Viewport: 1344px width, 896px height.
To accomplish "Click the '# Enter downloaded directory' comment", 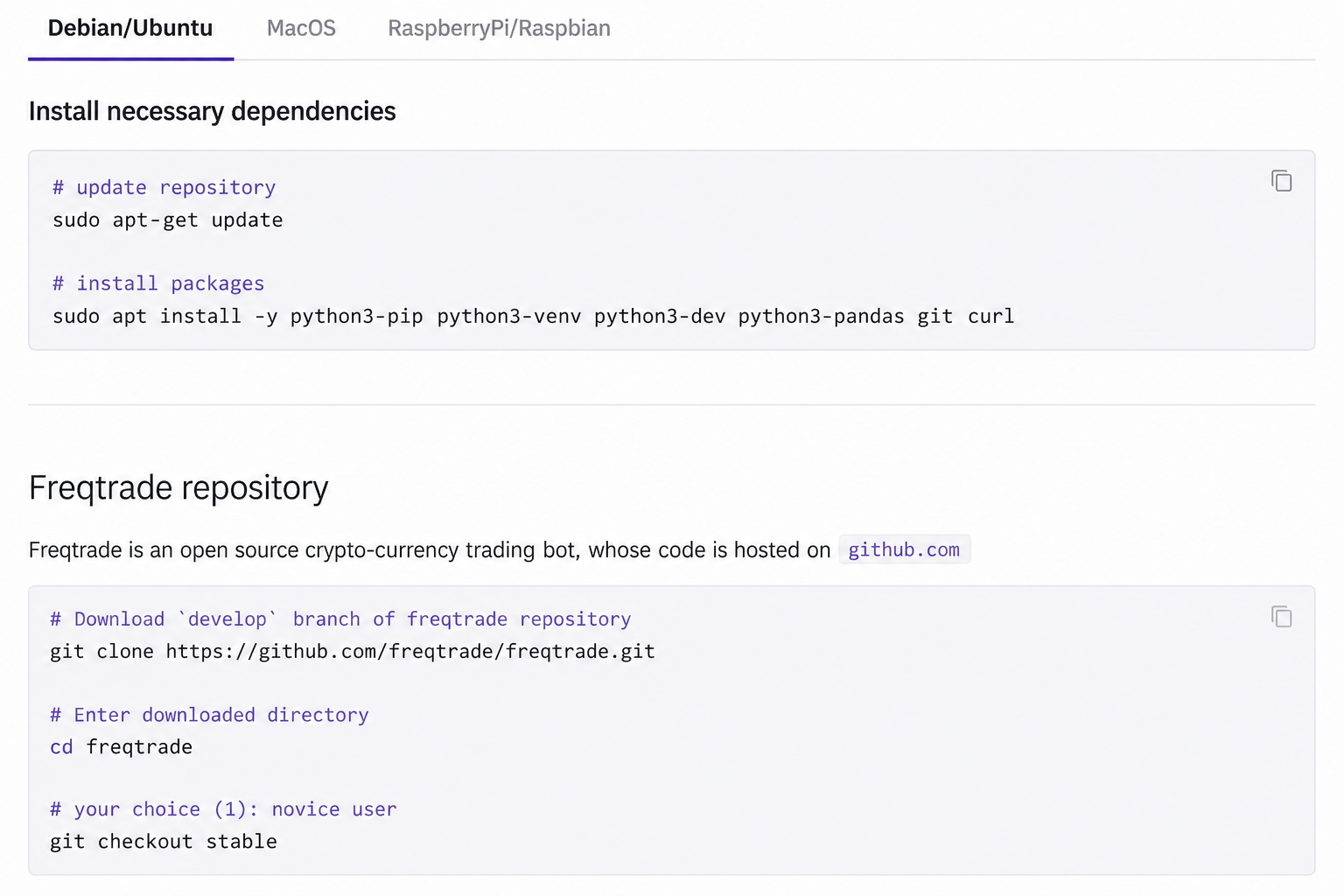I will point(209,715).
